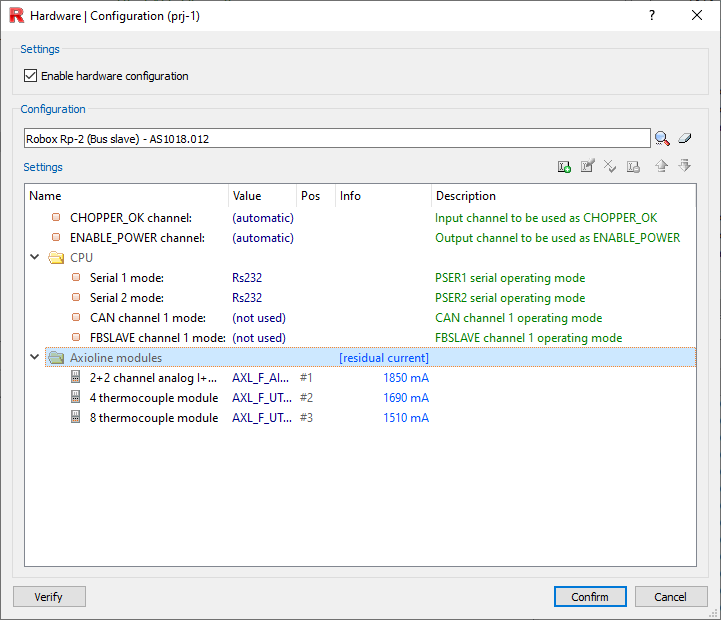The width and height of the screenshot is (721, 620).
Task: Click the CPU folder icon
Action: pos(56,258)
